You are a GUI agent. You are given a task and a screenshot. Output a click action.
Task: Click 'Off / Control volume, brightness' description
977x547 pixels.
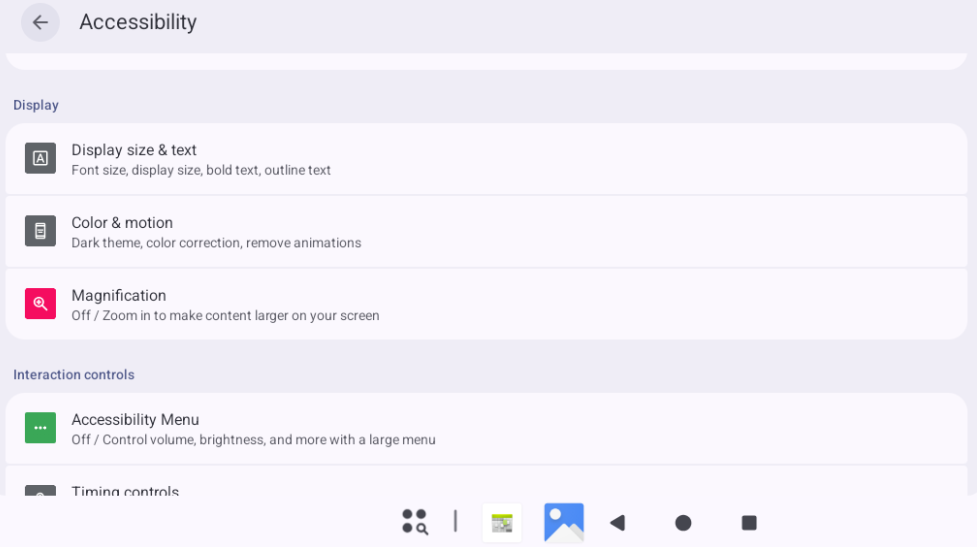pos(253,440)
